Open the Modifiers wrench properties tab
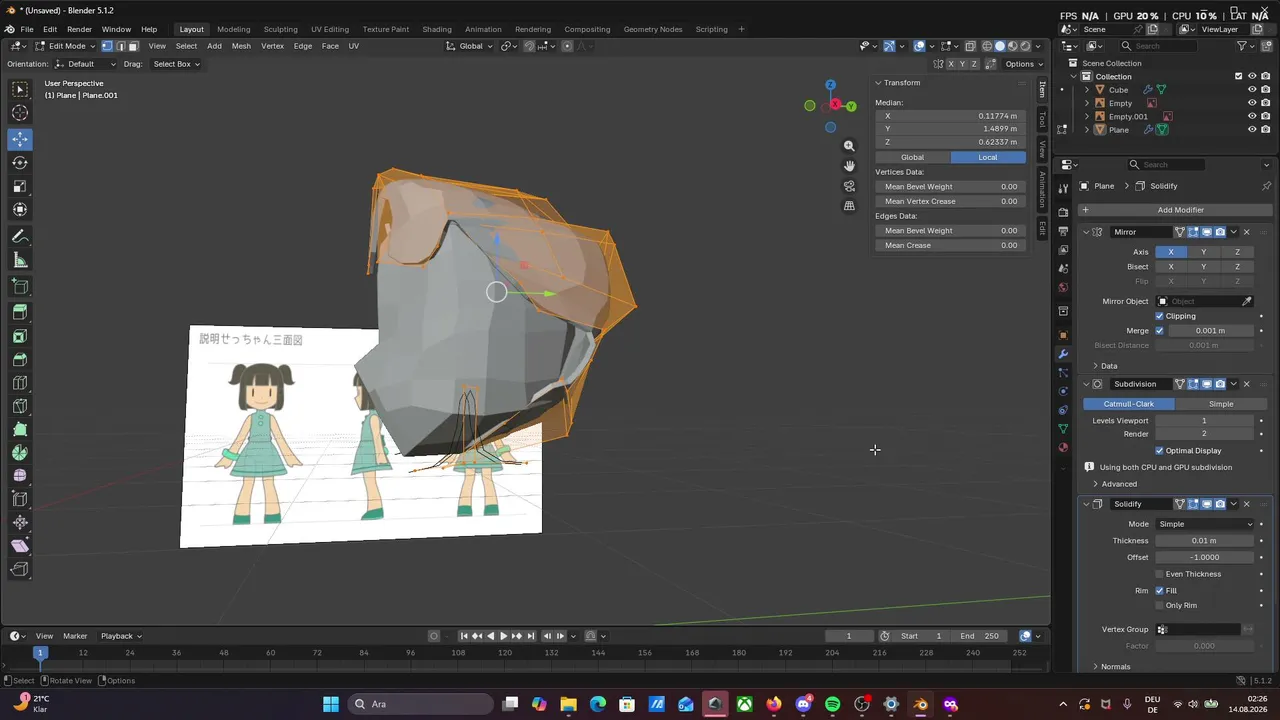The width and height of the screenshot is (1280, 720). pyautogui.click(x=1063, y=354)
